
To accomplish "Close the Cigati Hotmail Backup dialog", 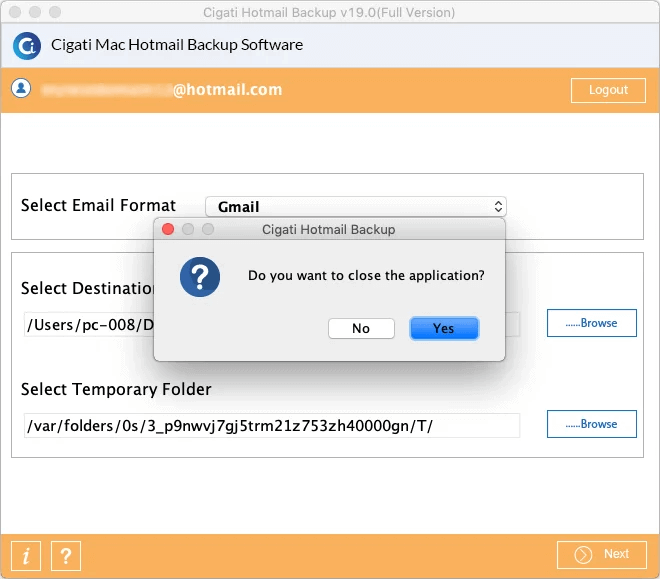I will 168,229.
